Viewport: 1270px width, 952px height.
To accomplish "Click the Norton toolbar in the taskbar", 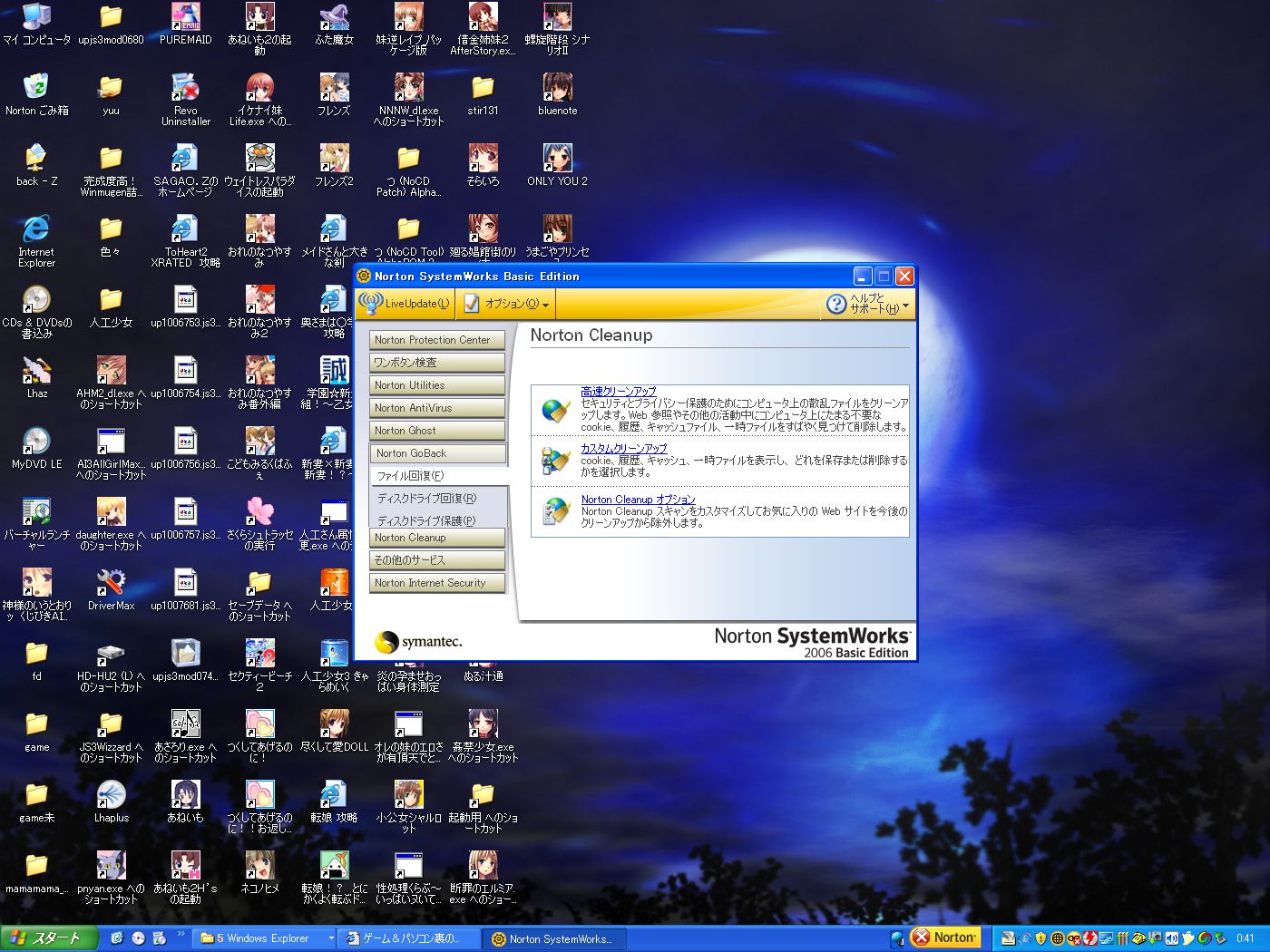I will coord(945,937).
